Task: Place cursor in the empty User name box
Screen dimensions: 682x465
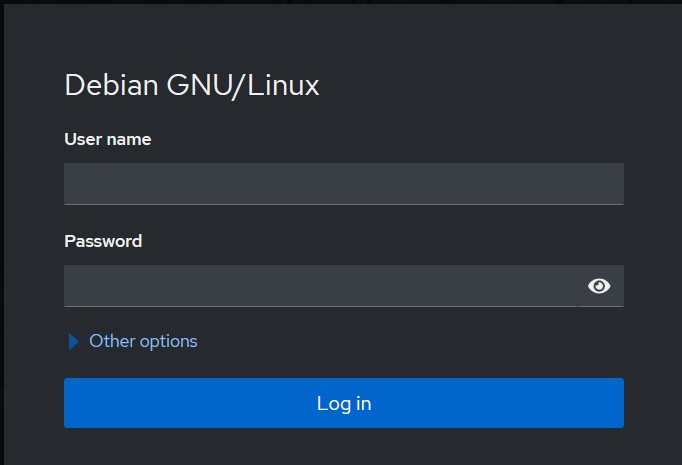Action: 344,184
